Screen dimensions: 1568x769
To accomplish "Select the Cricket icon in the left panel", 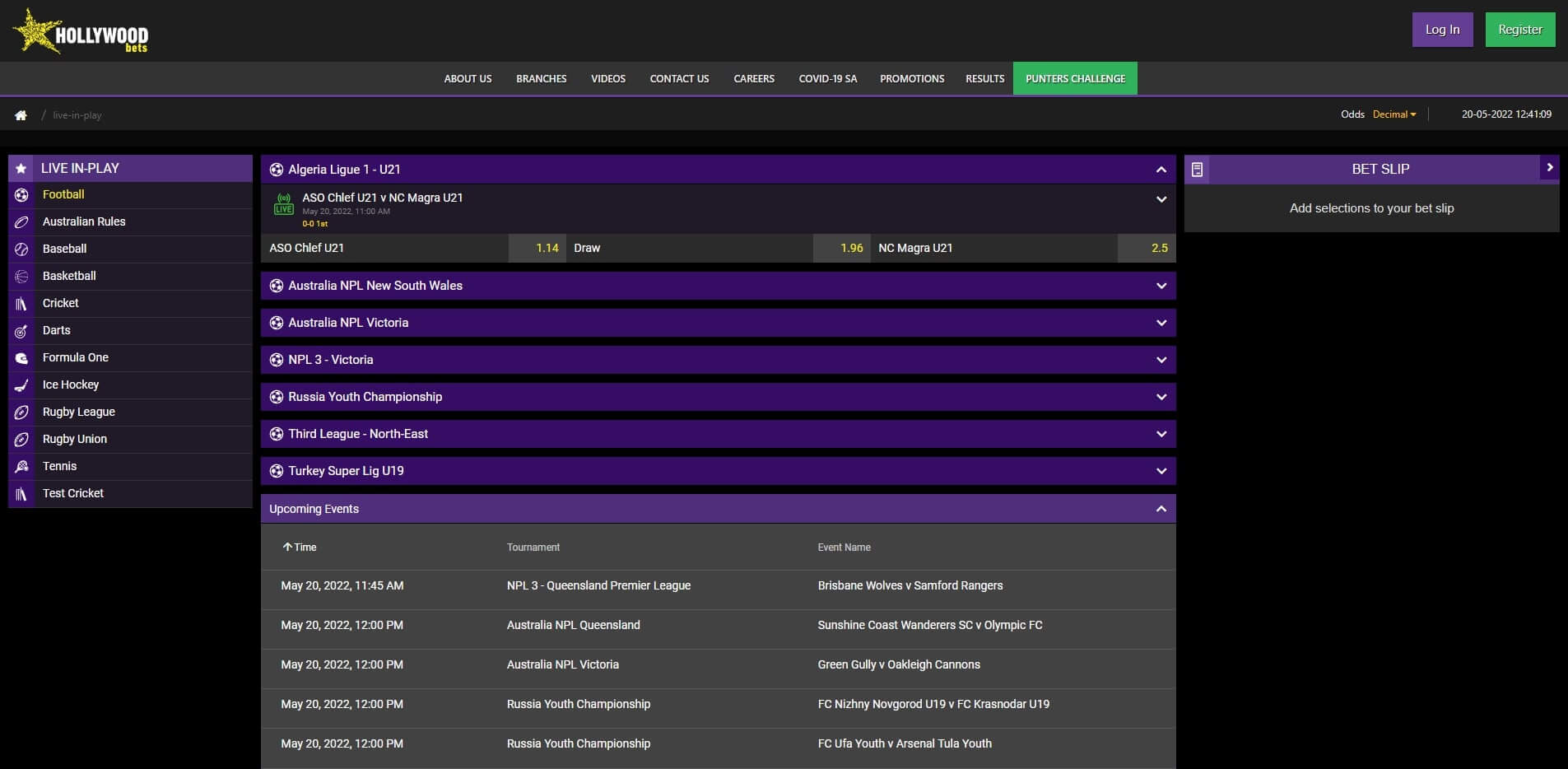I will (21, 303).
